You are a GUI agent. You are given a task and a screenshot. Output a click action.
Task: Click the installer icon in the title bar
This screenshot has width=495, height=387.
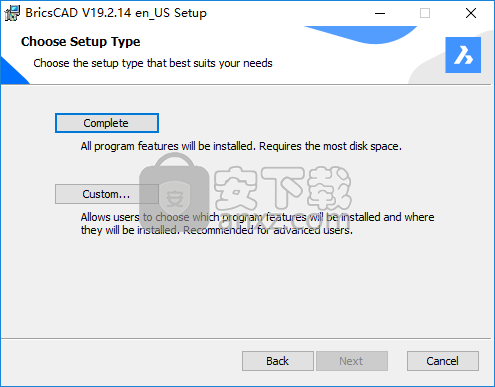point(12,13)
